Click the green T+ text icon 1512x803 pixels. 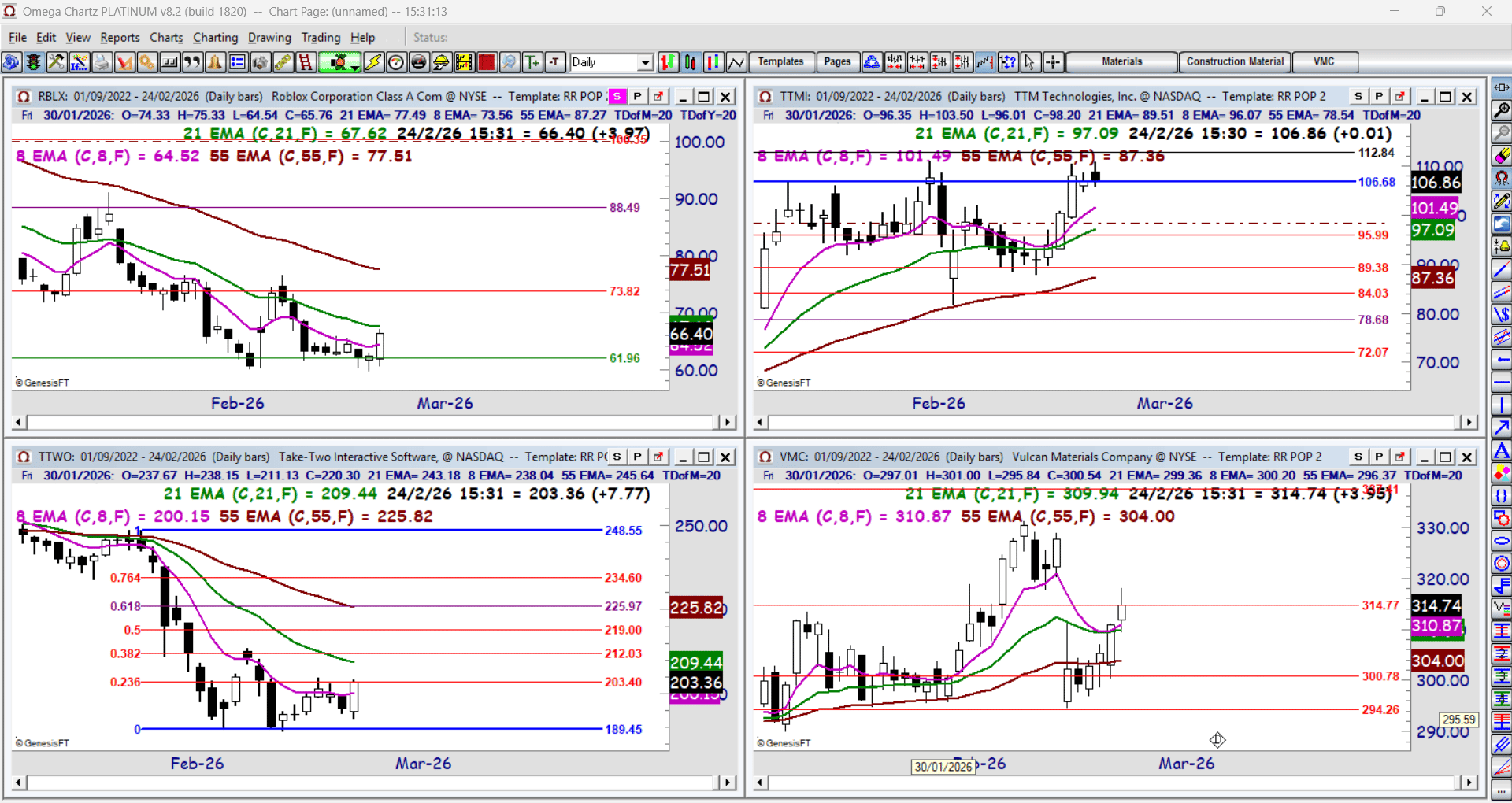532,62
